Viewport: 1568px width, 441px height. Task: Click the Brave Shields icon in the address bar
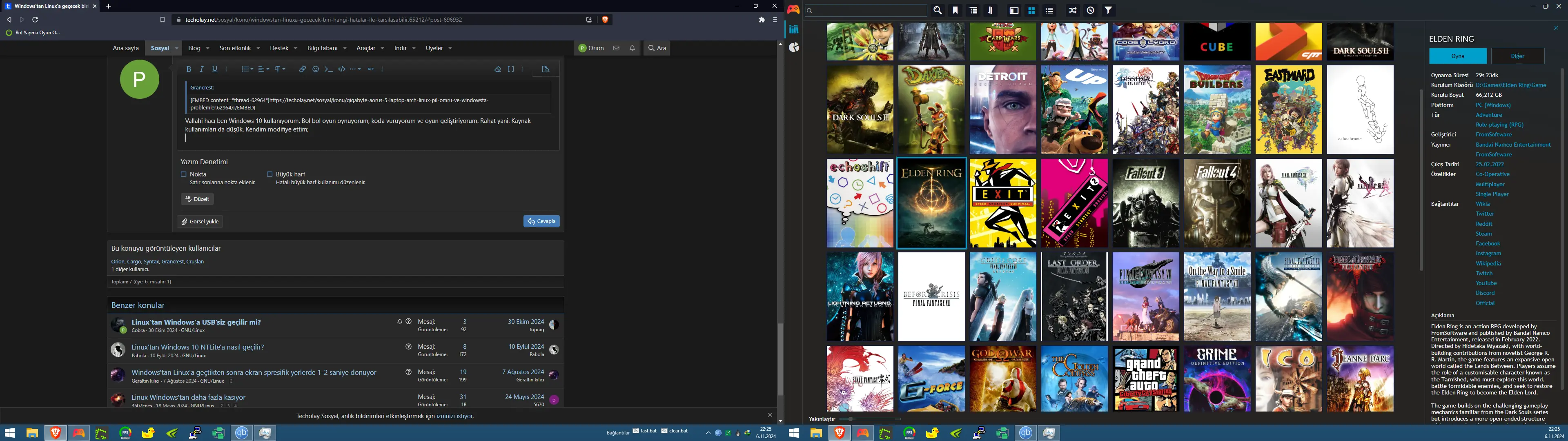[605, 20]
